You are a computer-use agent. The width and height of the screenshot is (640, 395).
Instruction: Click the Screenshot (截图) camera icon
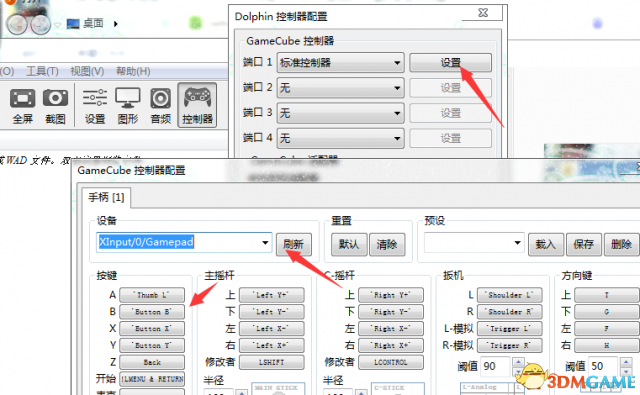[x=55, y=105]
